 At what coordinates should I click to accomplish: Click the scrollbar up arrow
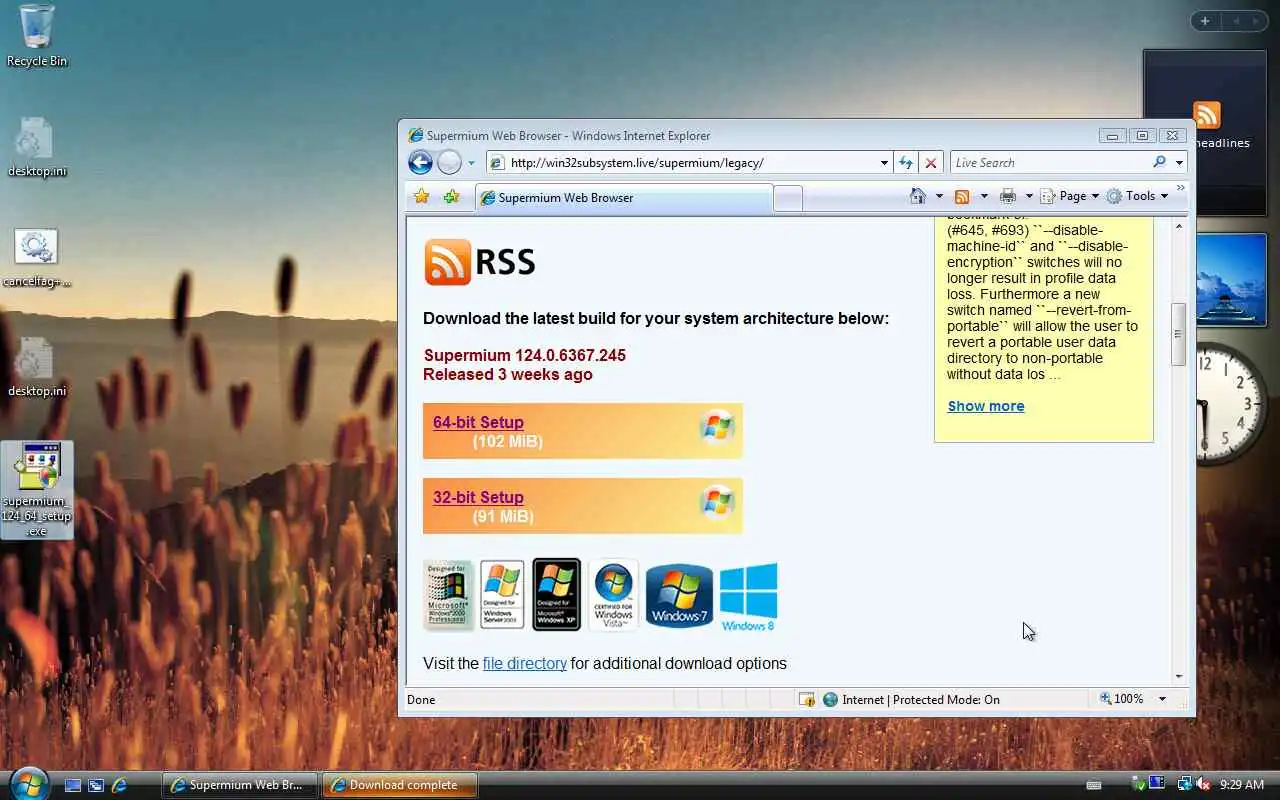[1178, 226]
